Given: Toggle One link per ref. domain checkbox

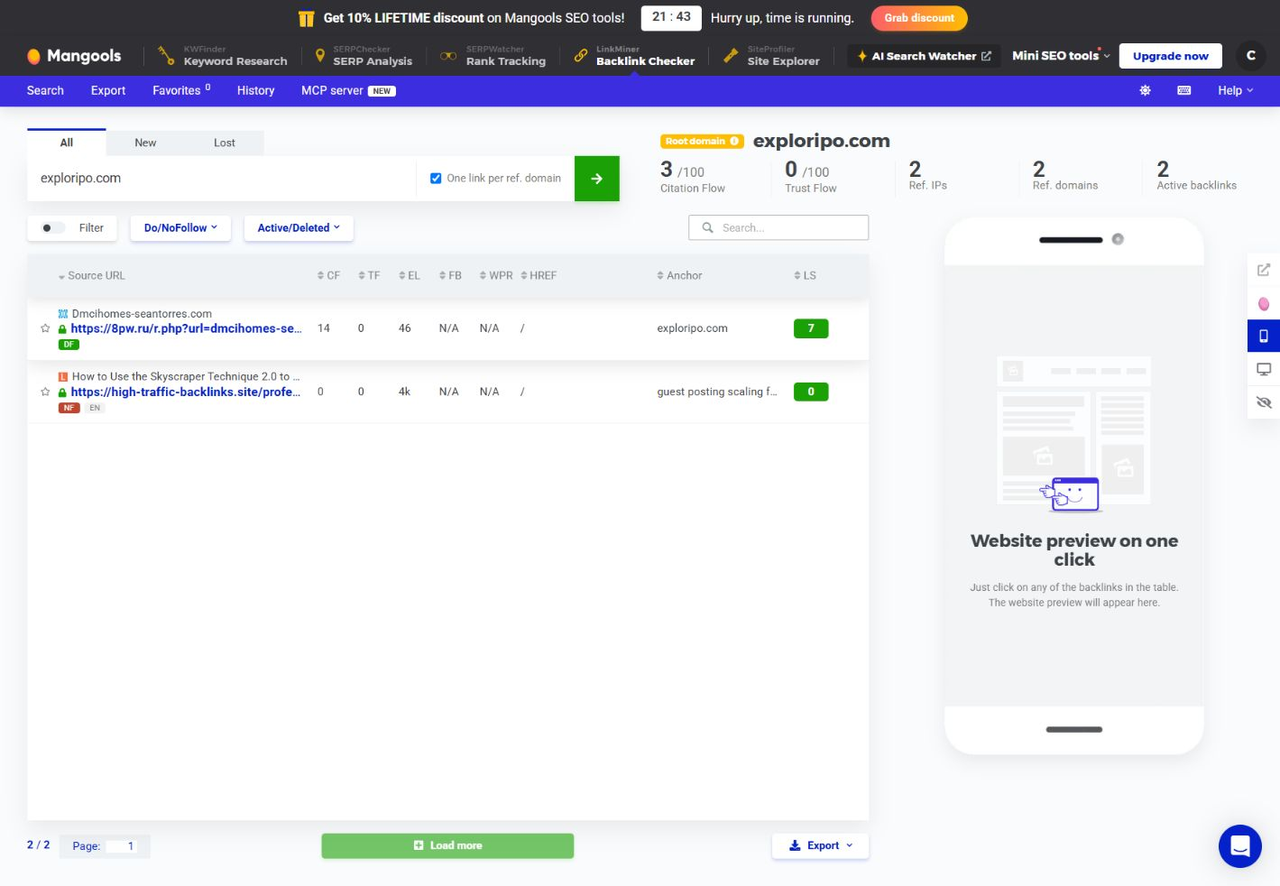Looking at the screenshot, I should pos(435,178).
